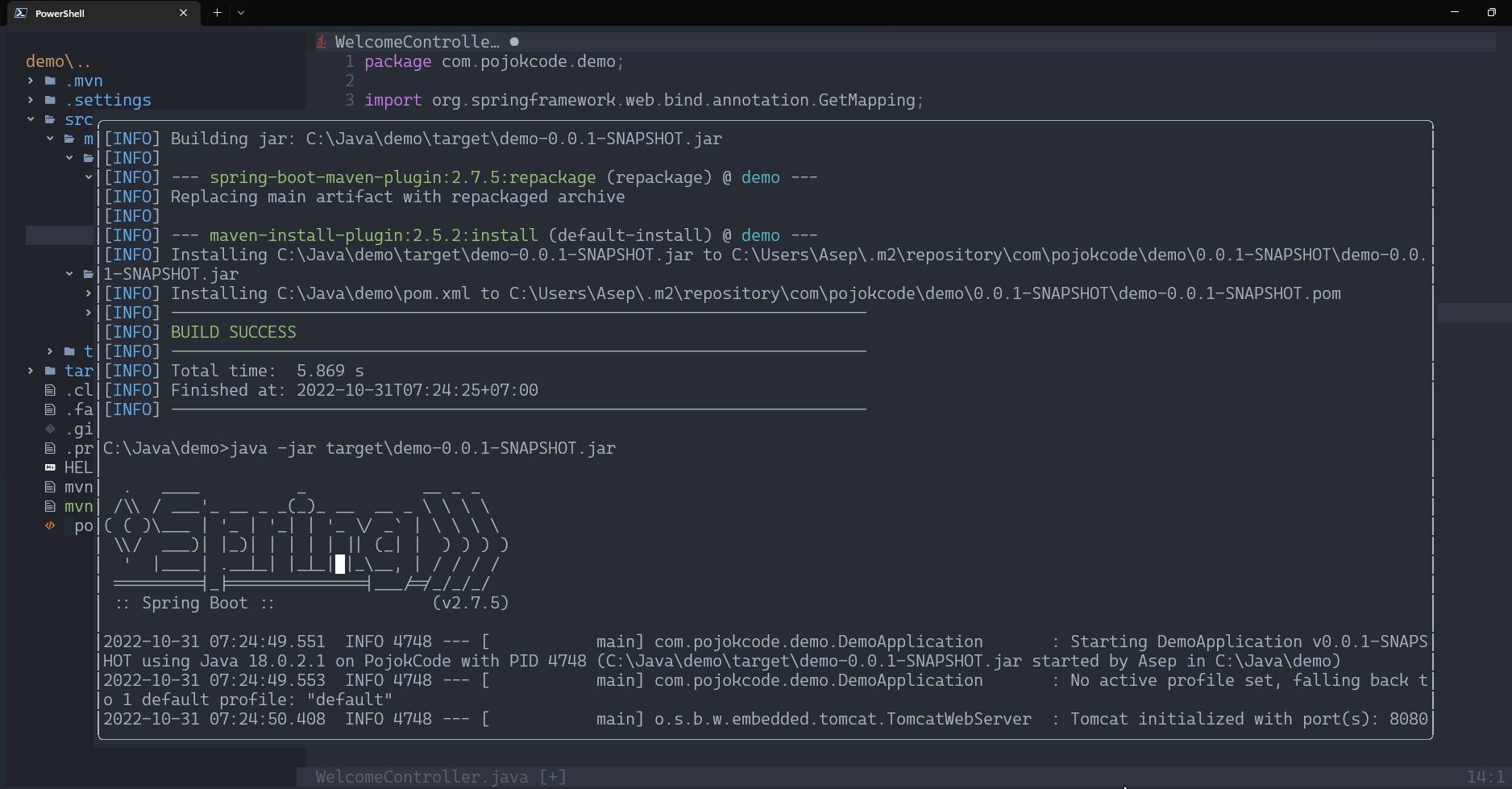Click the unsaved-changes dot on WelcomeController tab
This screenshot has width=1512, height=789.
[x=514, y=42]
